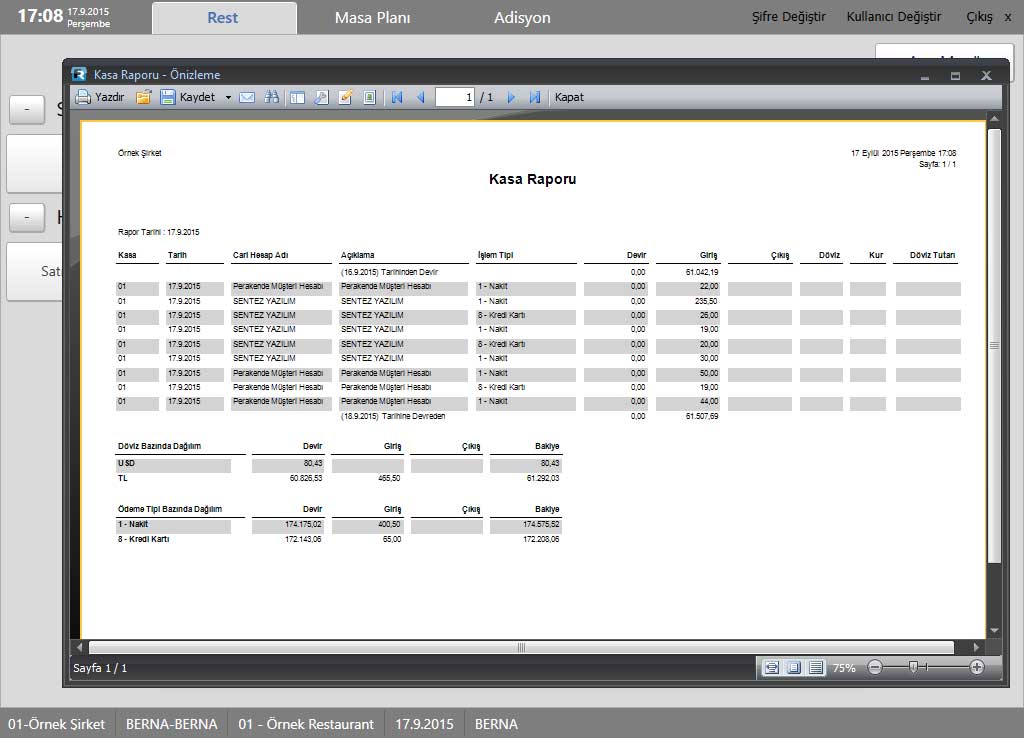Click the '1 - Nakit' payment type row
Viewport: 1024px width, 738px height.
[x=338, y=524]
